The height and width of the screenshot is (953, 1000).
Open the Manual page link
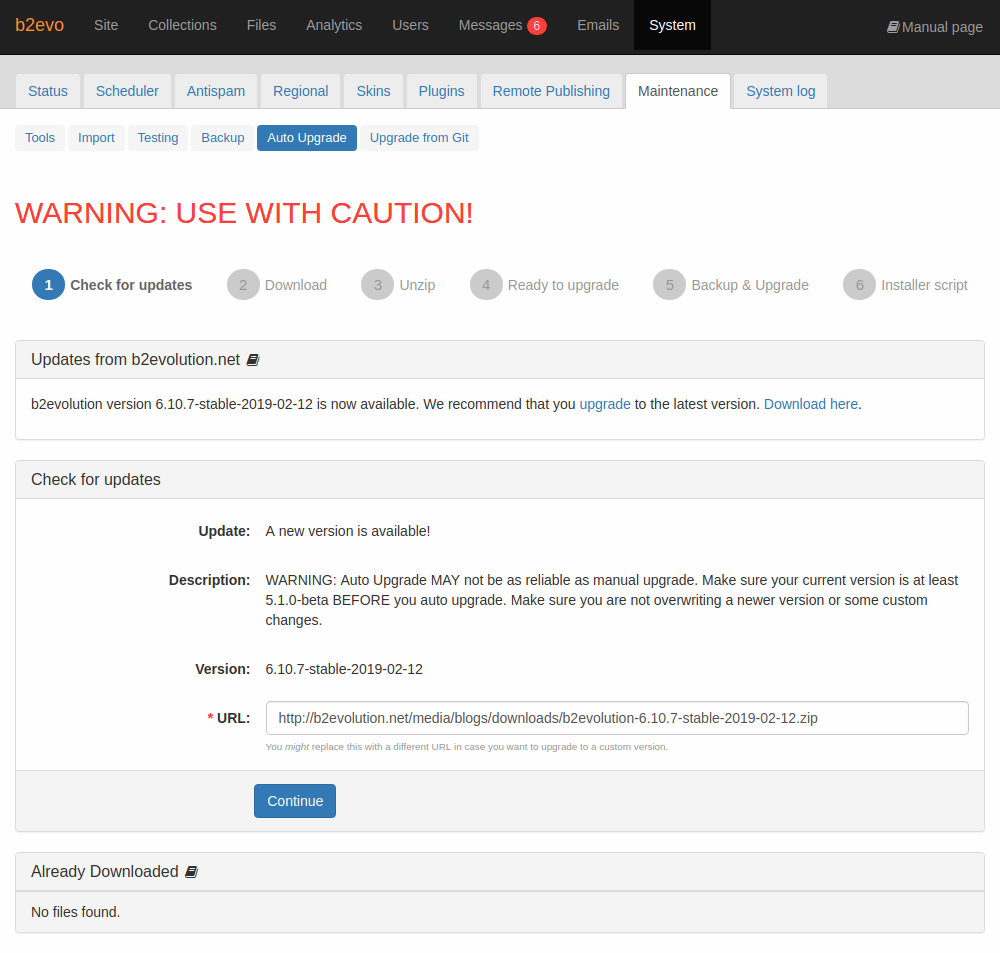pos(935,27)
